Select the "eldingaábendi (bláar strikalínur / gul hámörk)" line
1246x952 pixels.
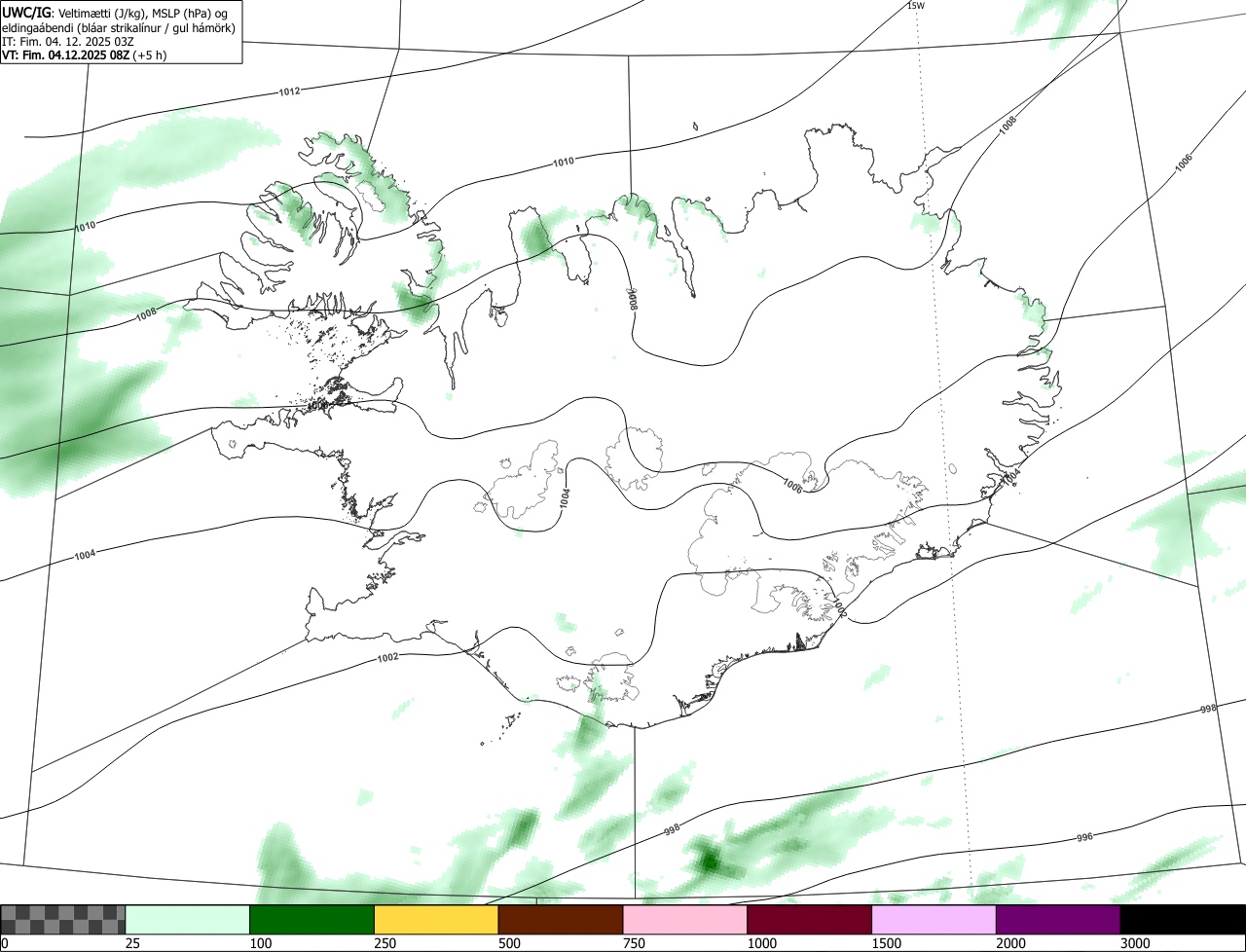pos(118,27)
